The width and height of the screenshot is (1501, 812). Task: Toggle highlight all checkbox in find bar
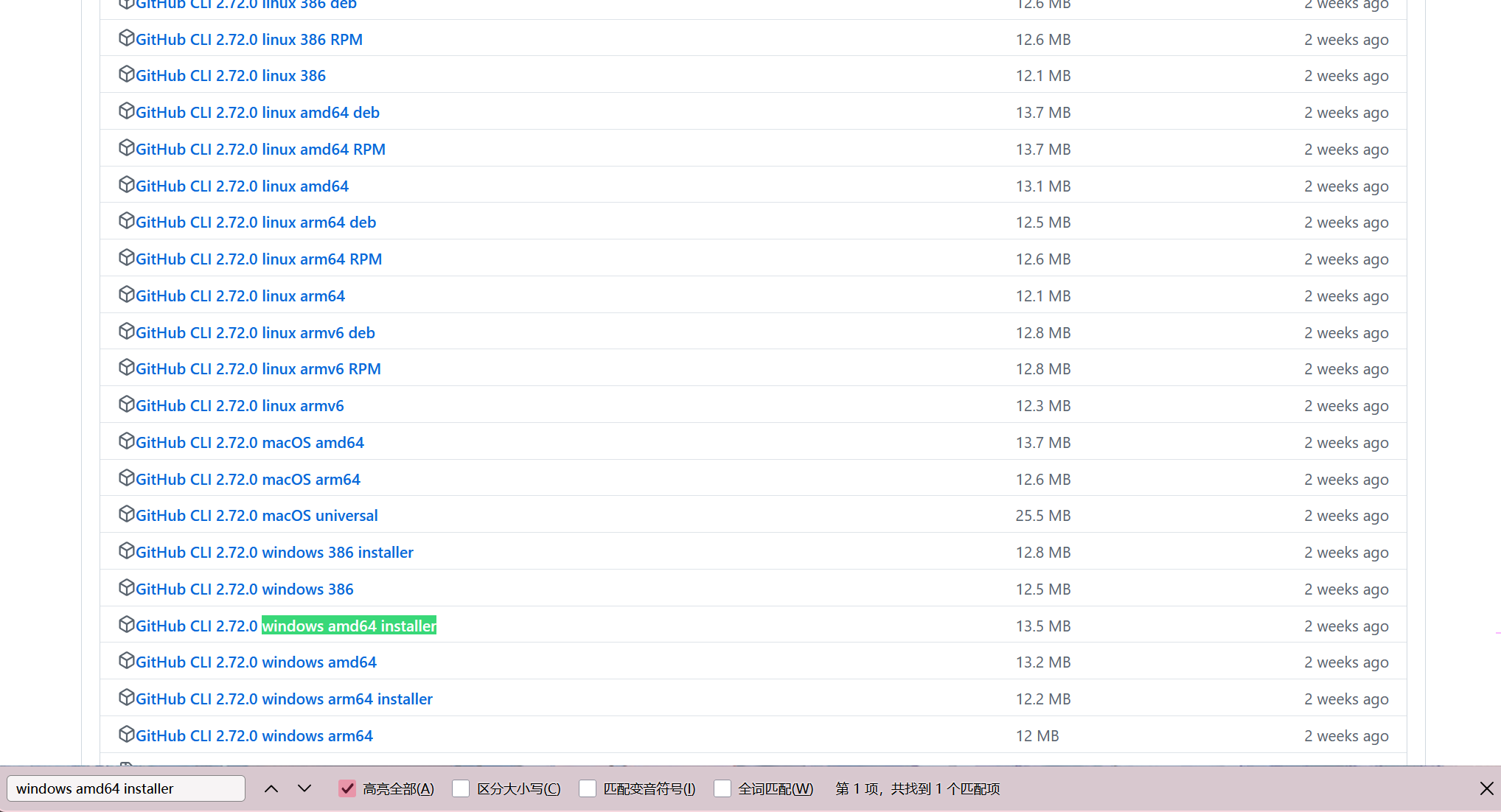point(347,788)
